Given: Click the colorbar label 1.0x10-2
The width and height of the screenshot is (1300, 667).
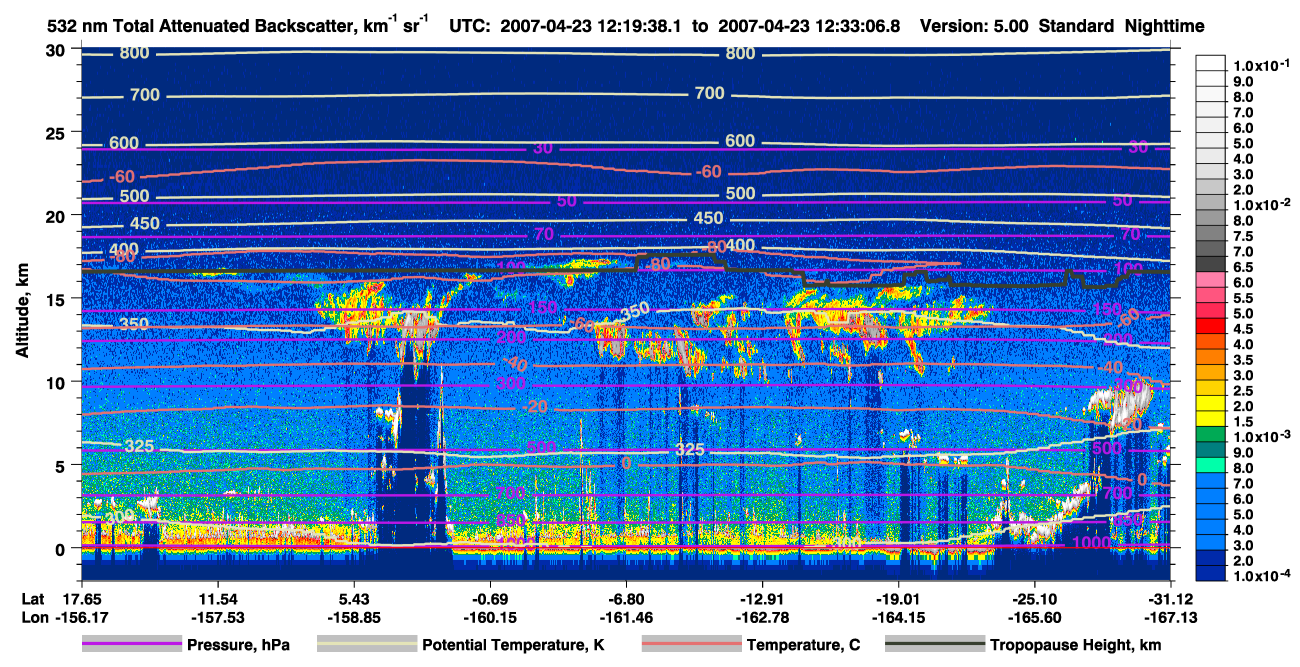Looking at the screenshot, I should tap(1260, 204).
